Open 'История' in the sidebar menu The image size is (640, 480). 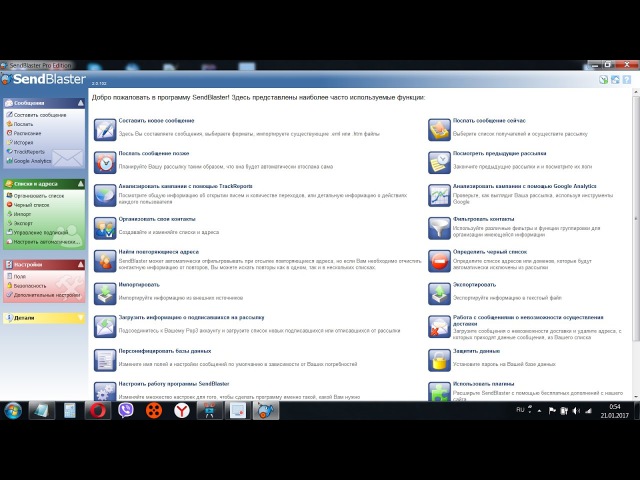click(x=23, y=142)
